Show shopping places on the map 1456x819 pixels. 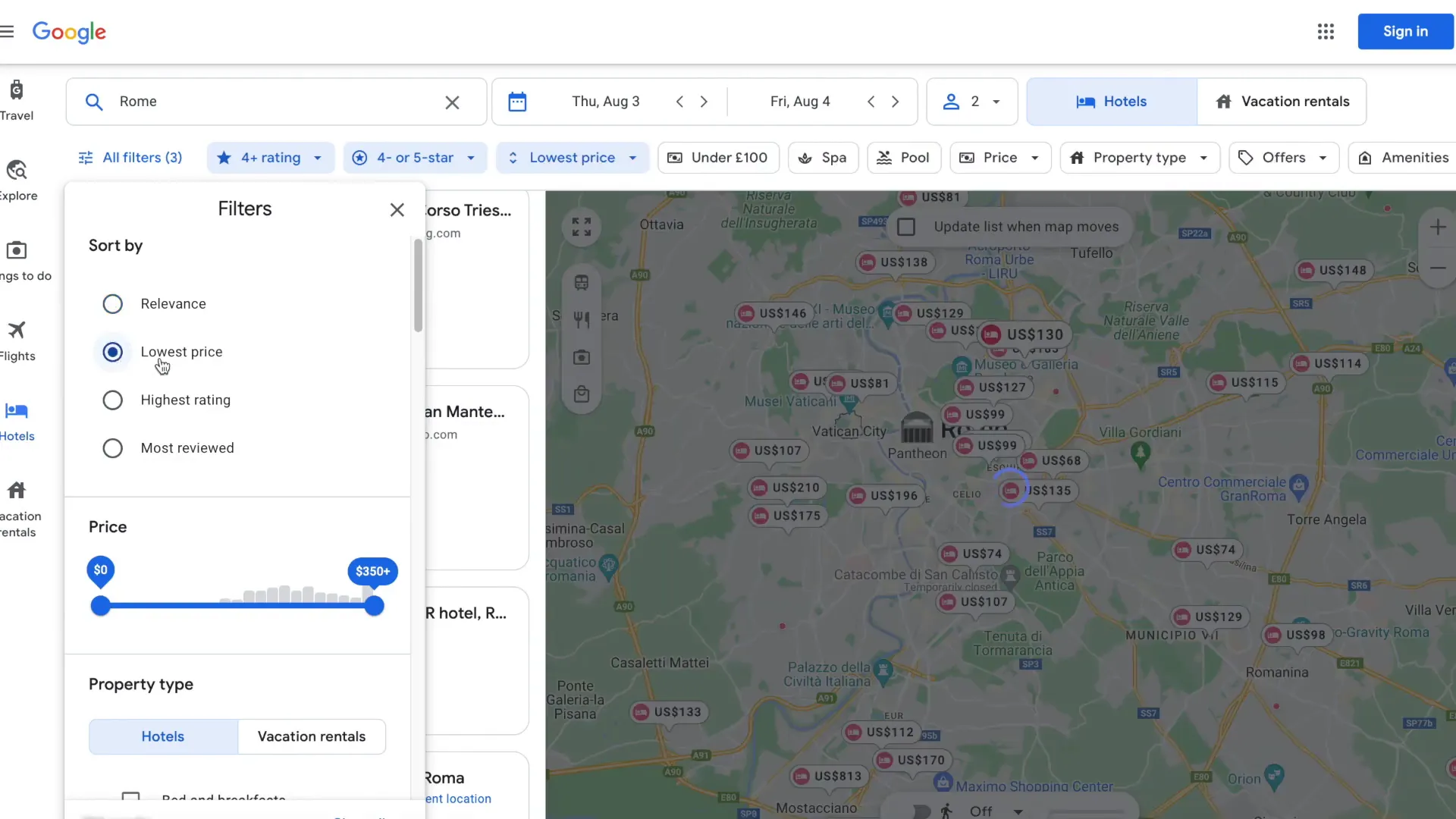[582, 394]
